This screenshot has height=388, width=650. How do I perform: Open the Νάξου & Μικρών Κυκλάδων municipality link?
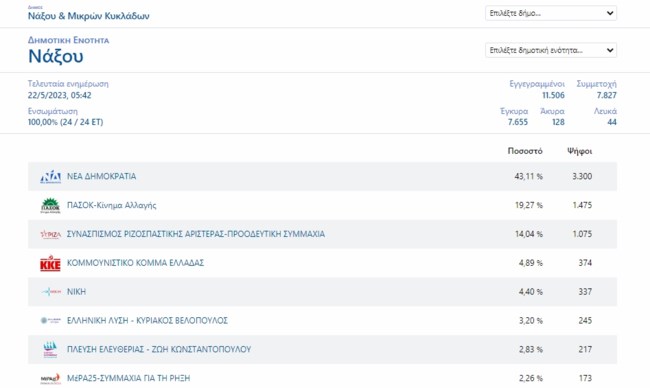(89, 16)
